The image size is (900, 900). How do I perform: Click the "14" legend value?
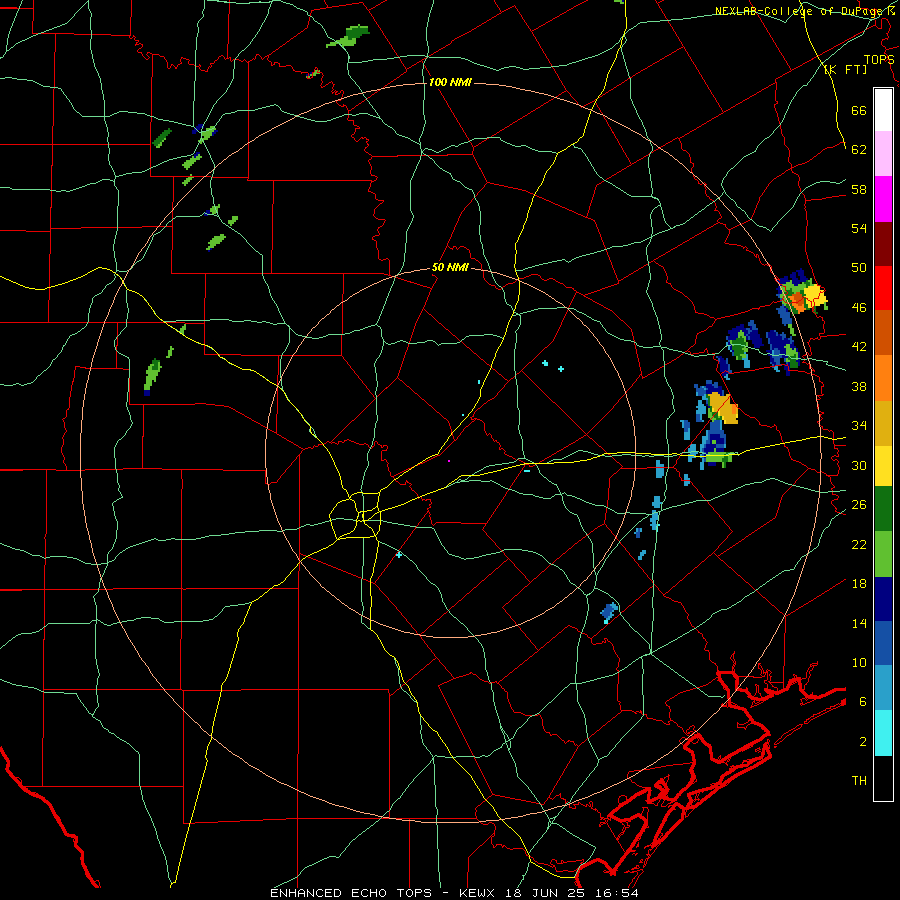click(859, 623)
